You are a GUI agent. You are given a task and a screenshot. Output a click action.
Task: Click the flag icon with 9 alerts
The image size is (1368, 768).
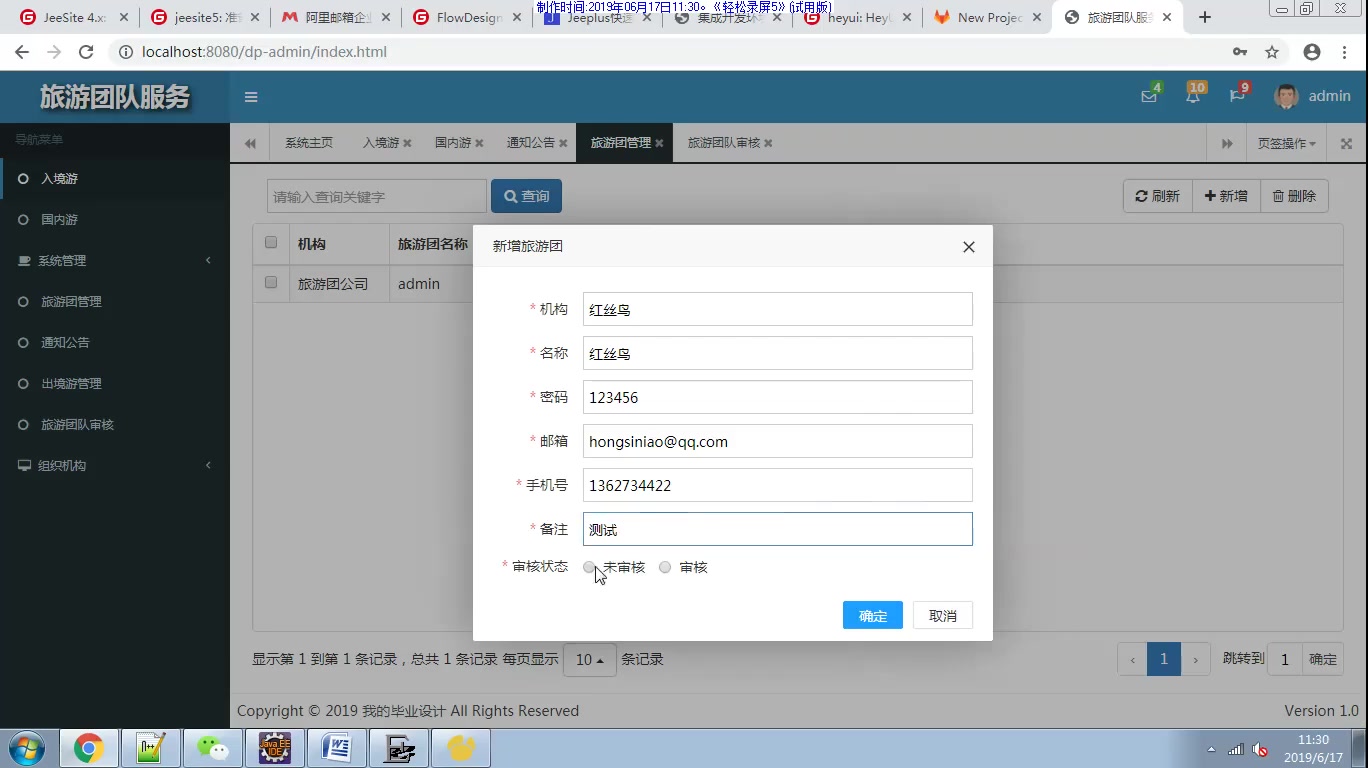coord(1236,96)
